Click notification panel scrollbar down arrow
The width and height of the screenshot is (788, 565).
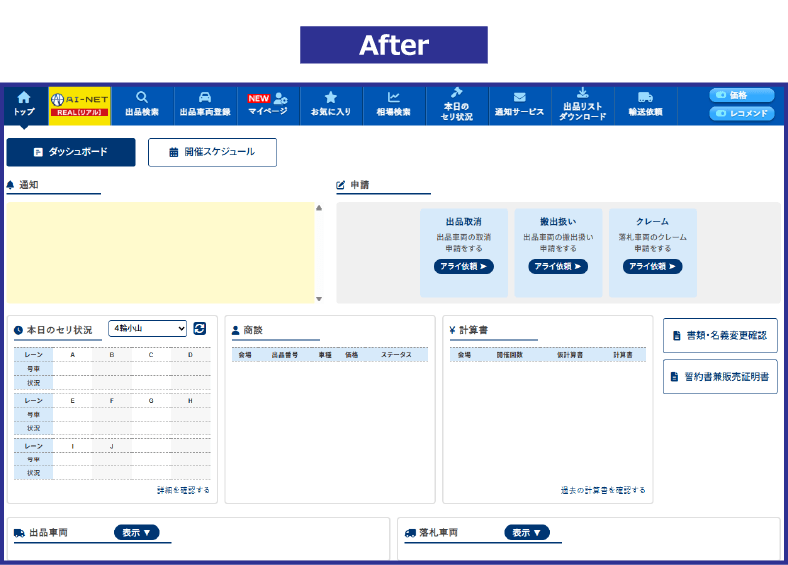(319, 298)
